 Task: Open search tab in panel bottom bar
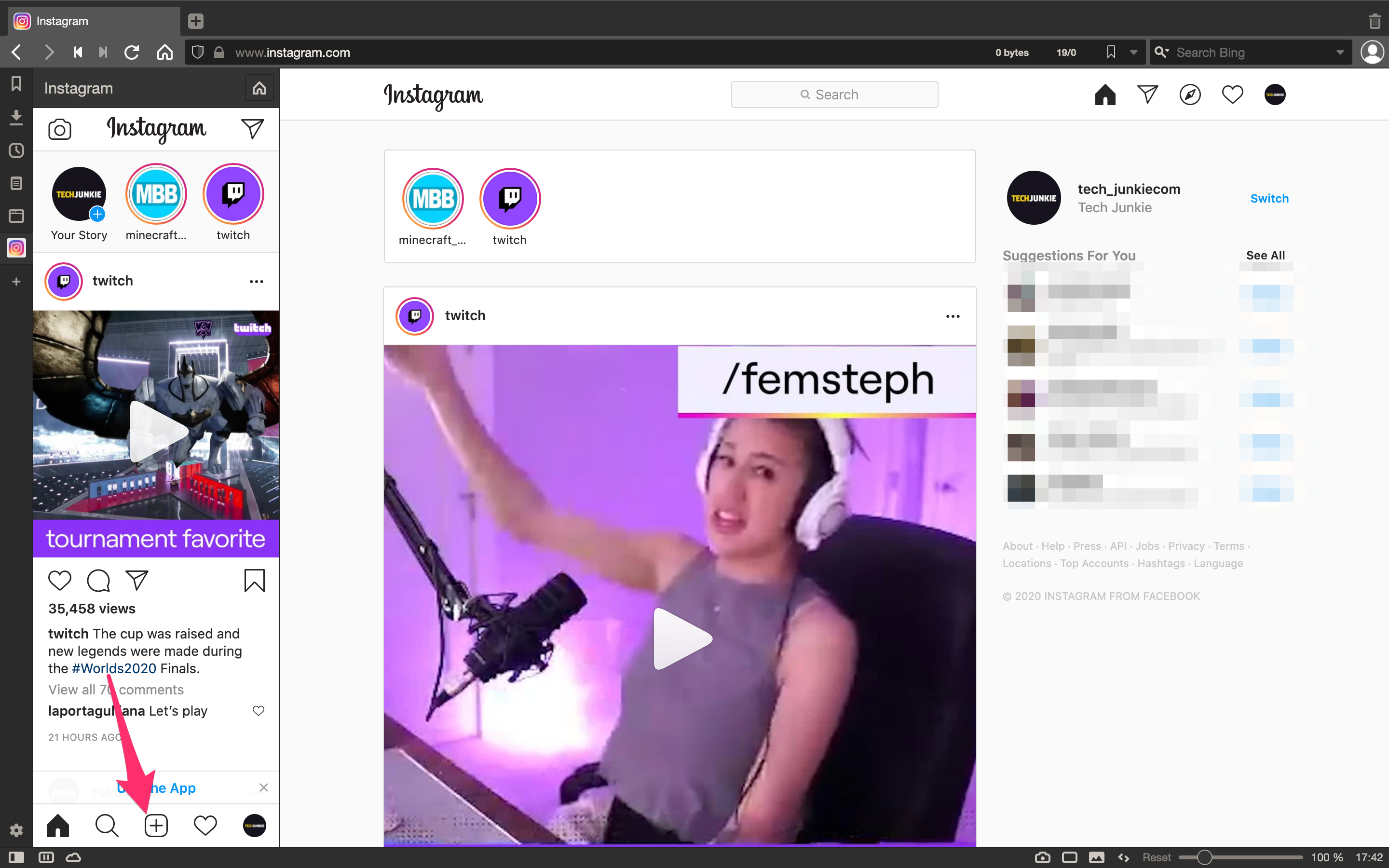coord(107,826)
